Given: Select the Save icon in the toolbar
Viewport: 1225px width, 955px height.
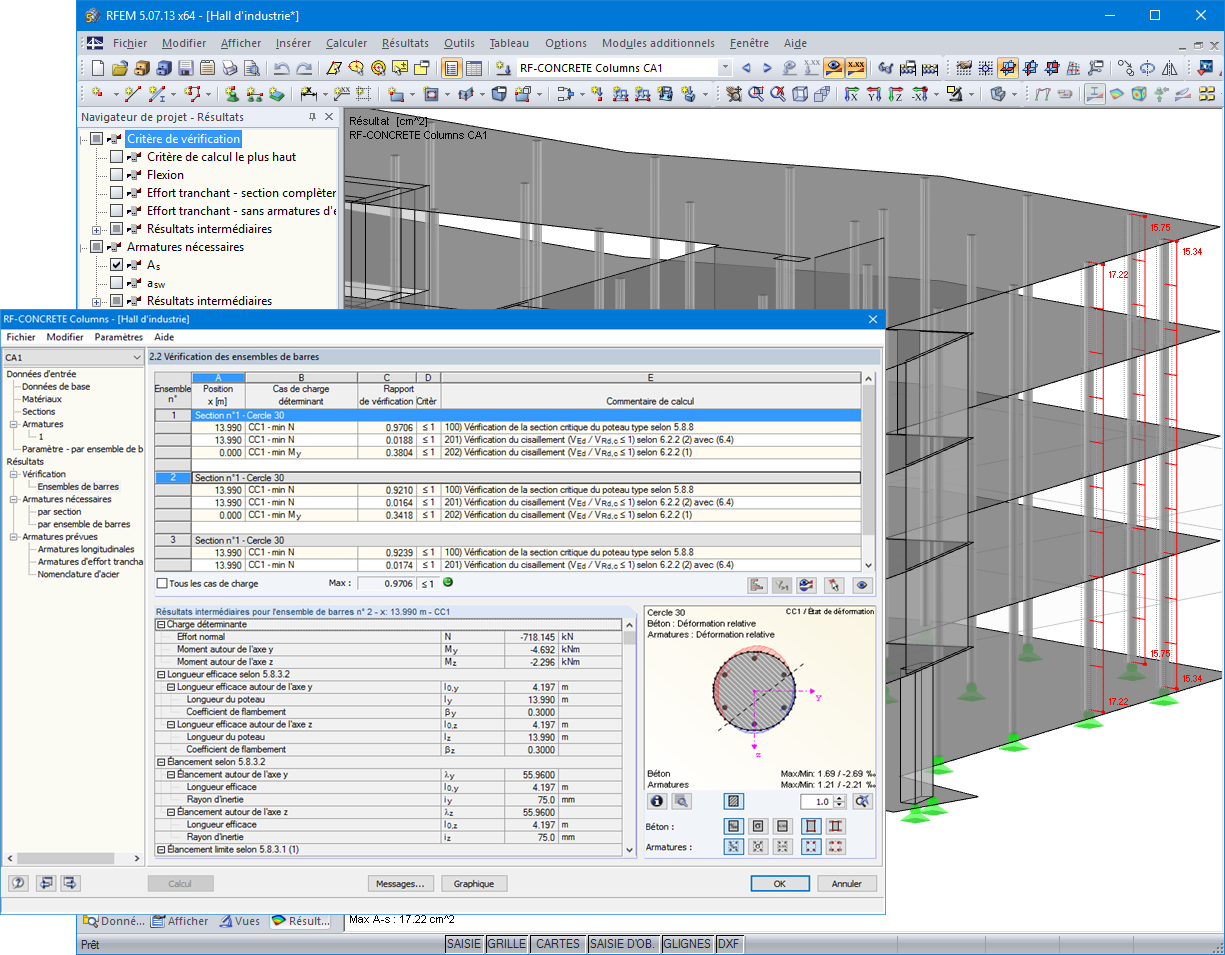Looking at the screenshot, I should pyautogui.click(x=187, y=67).
